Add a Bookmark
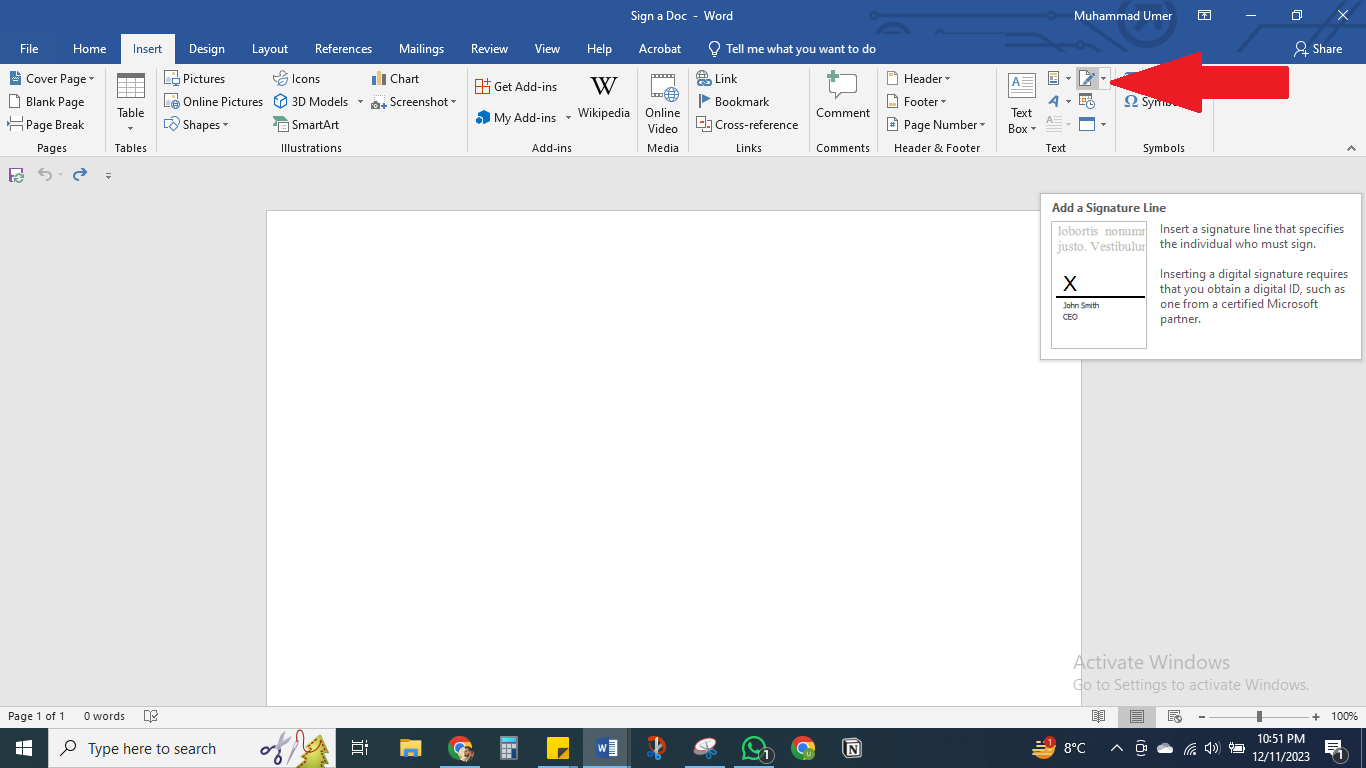 (x=733, y=101)
